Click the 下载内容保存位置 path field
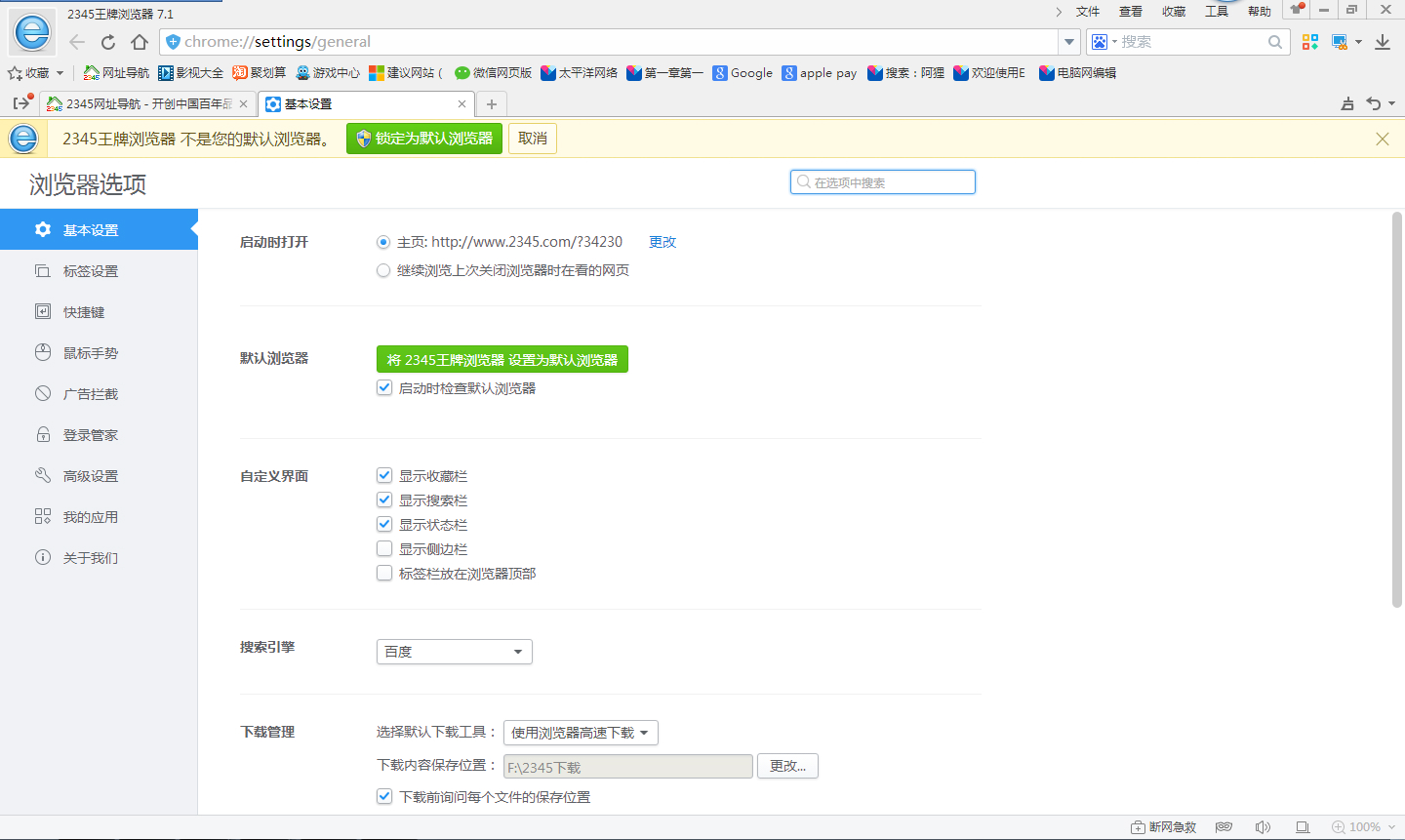The image size is (1405, 840). tap(628, 767)
